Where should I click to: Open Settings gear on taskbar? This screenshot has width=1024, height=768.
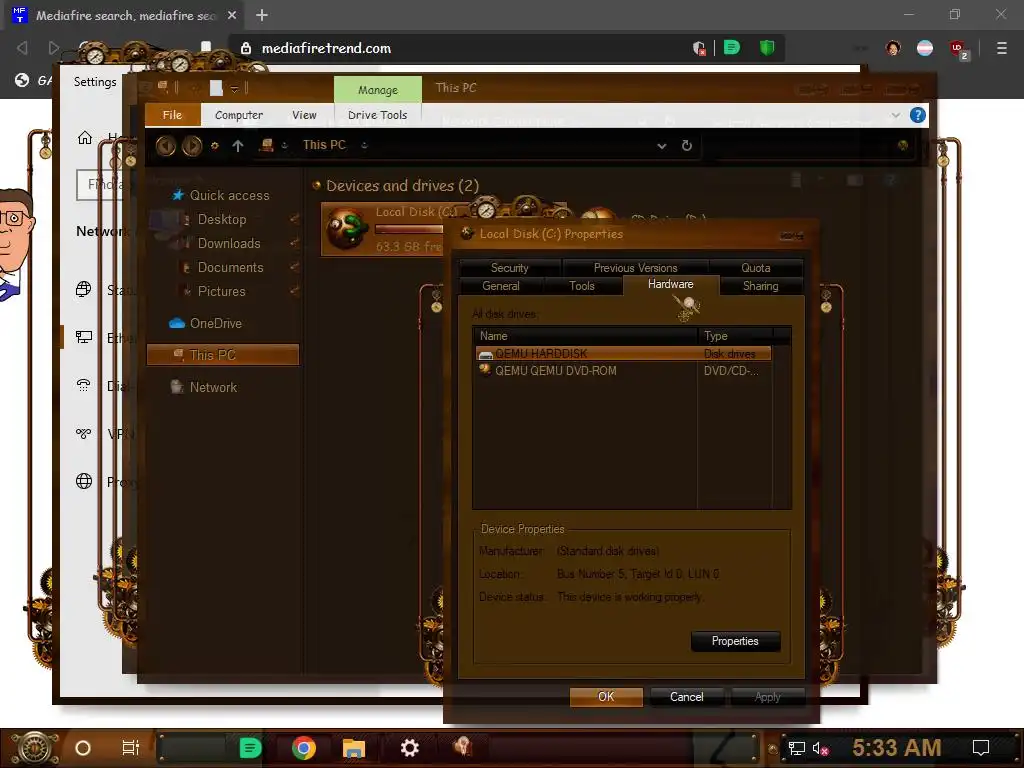(x=409, y=748)
